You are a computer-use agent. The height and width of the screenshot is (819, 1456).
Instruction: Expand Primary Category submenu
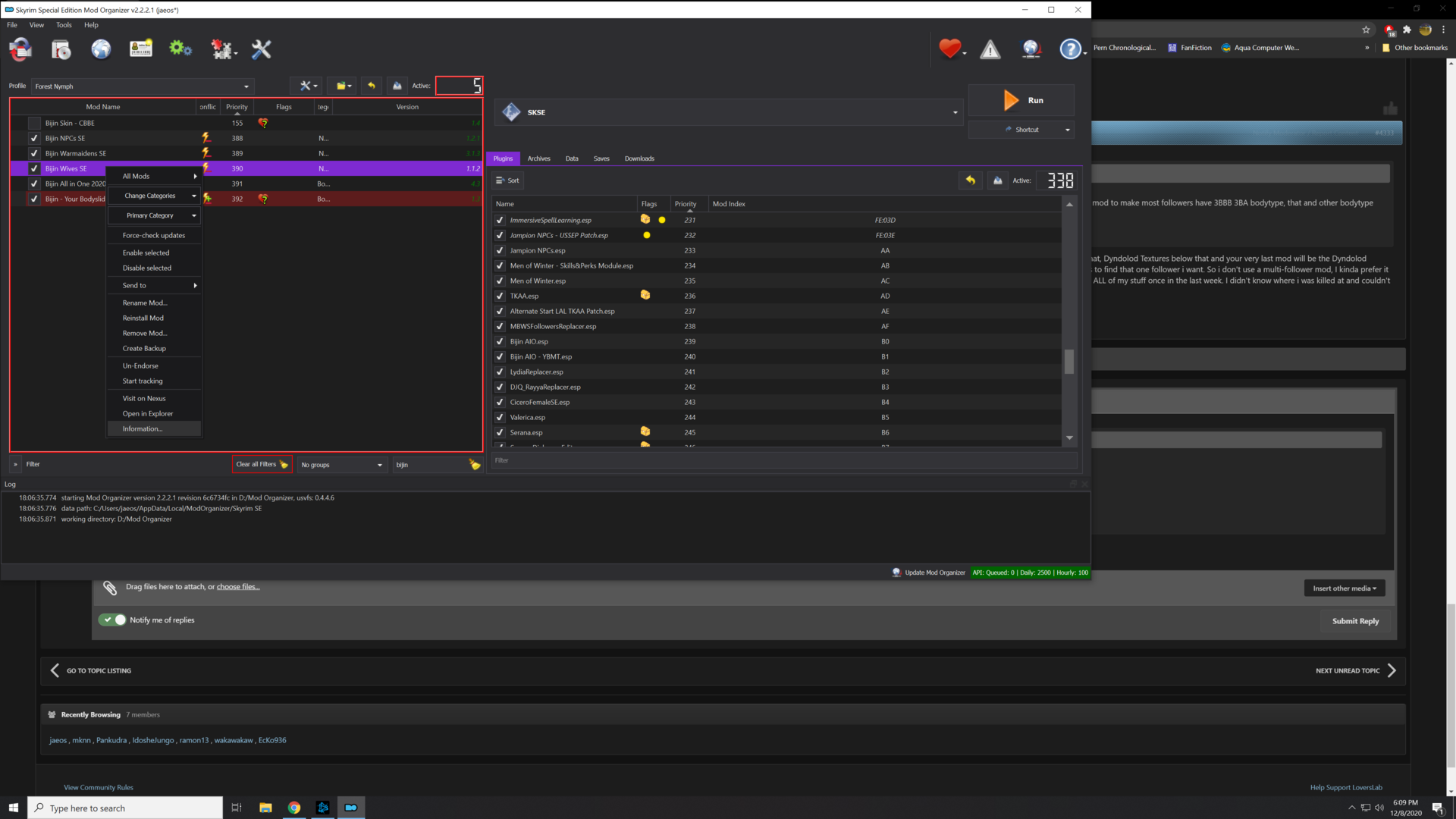pos(155,215)
